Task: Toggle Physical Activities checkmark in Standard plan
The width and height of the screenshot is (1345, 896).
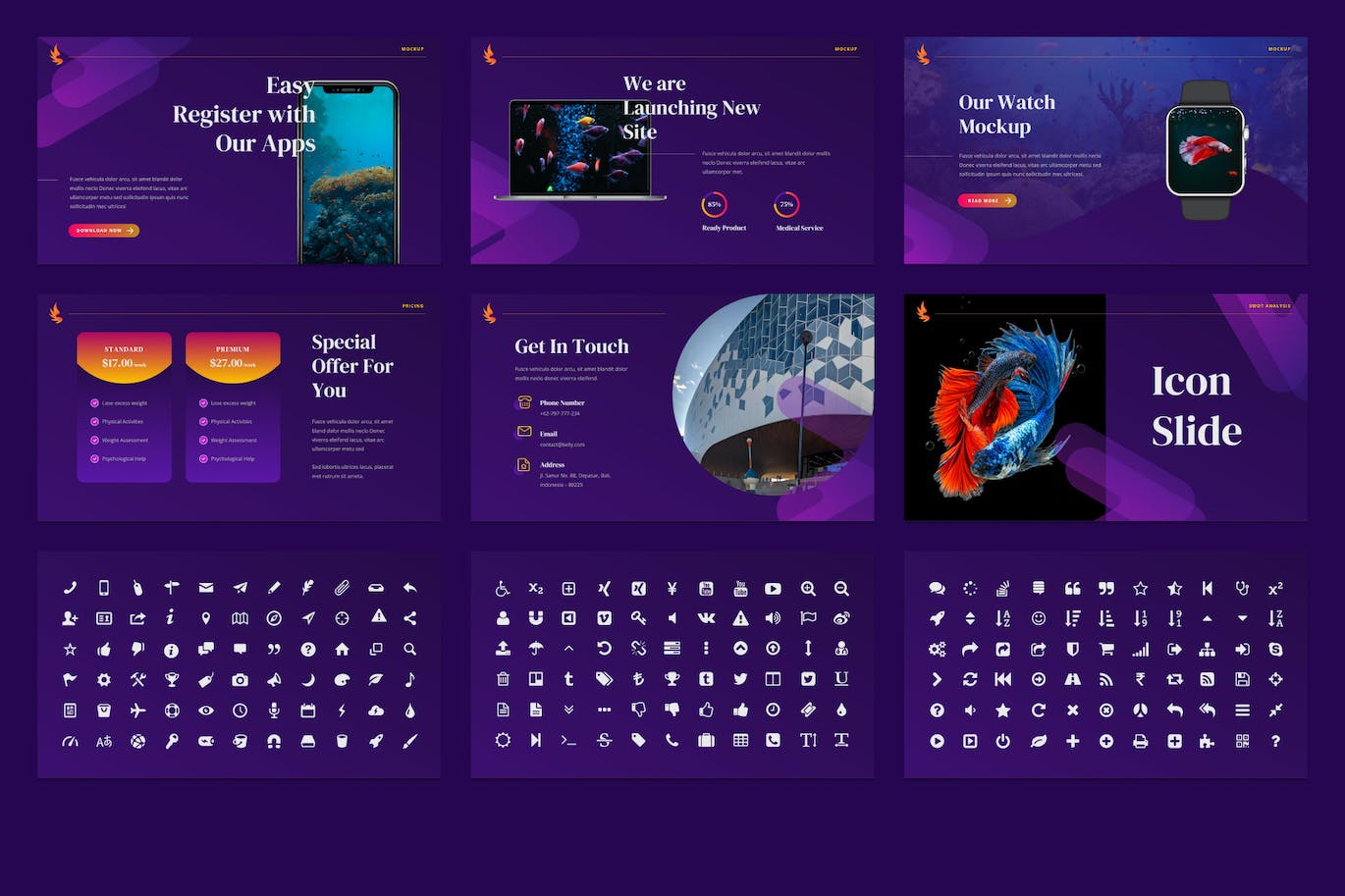Action: click(94, 421)
